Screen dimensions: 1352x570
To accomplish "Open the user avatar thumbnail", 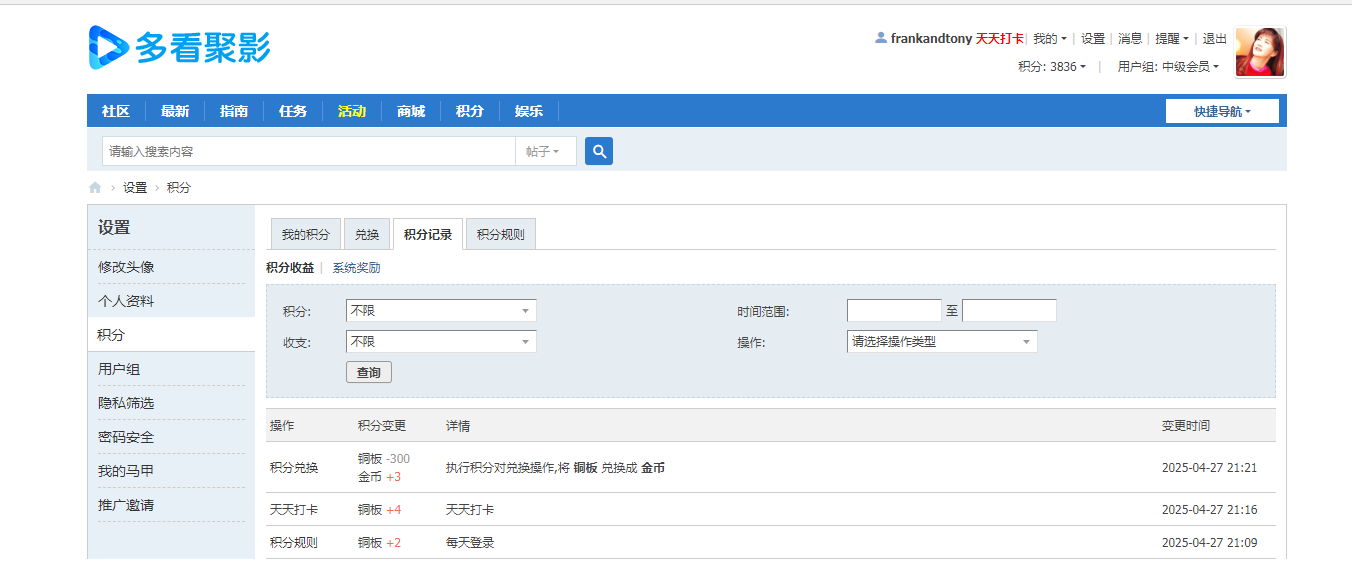I will tap(1260, 52).
